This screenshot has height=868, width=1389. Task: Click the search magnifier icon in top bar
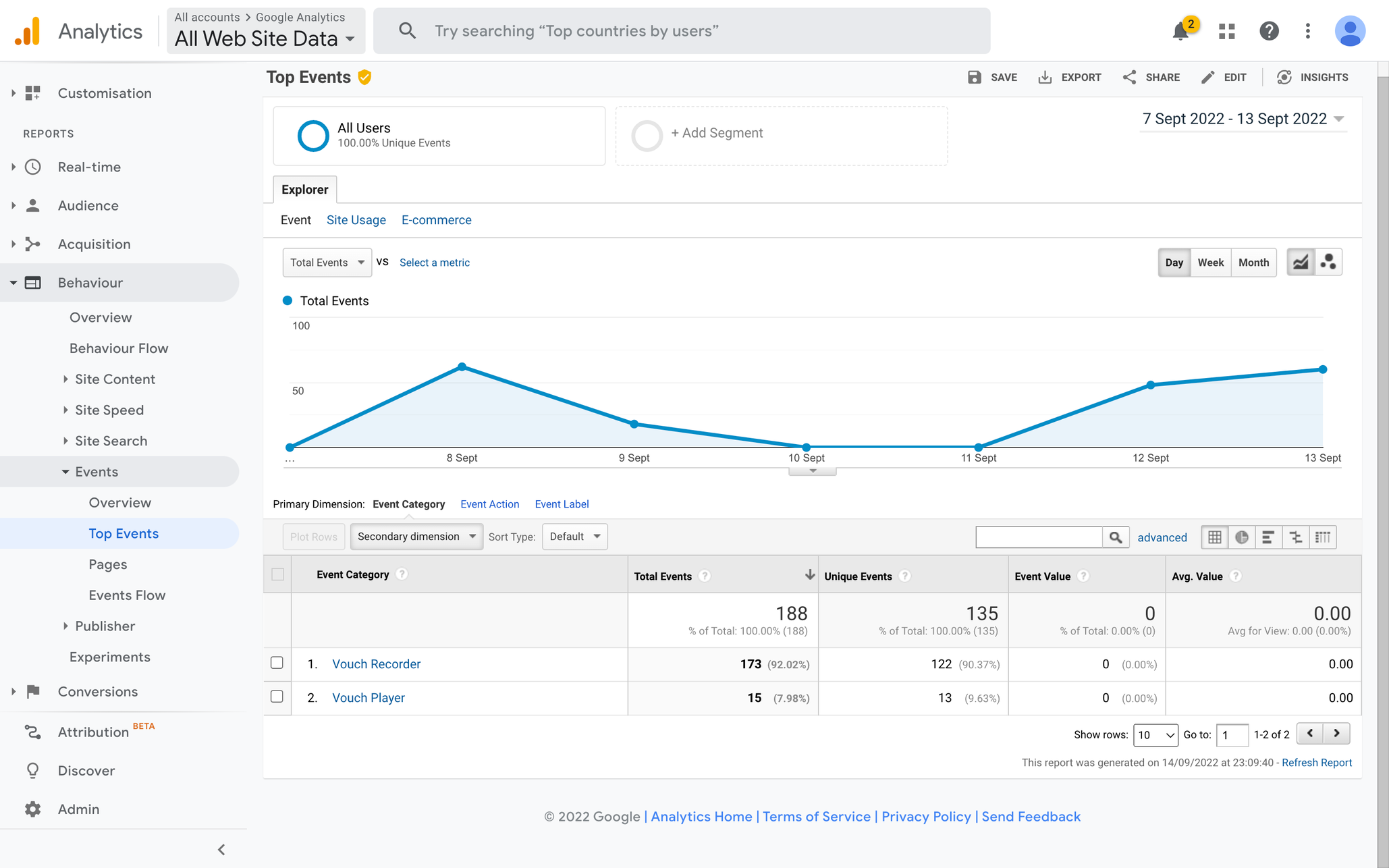point(407,31)
